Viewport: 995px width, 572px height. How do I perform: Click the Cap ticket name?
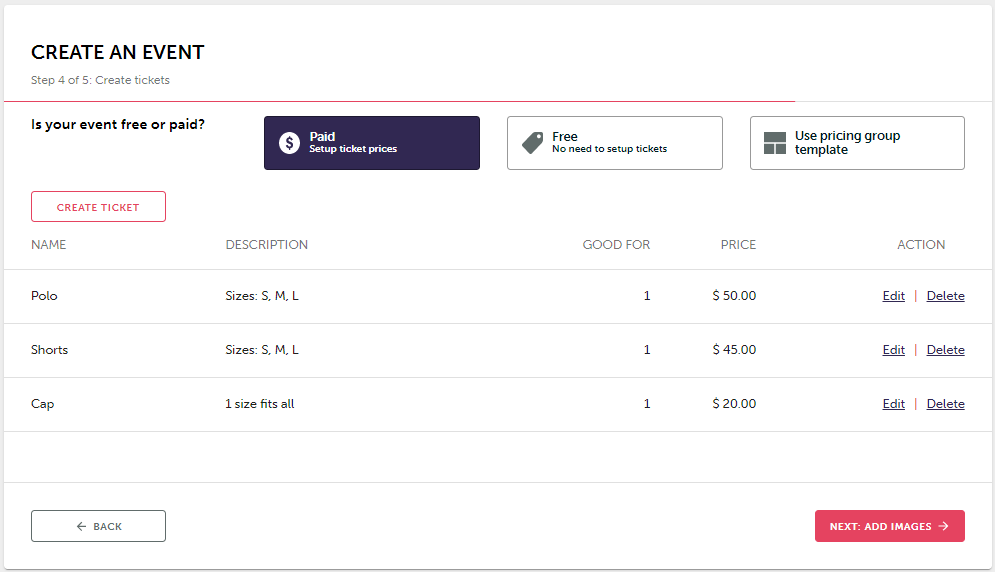pos(43,404)
